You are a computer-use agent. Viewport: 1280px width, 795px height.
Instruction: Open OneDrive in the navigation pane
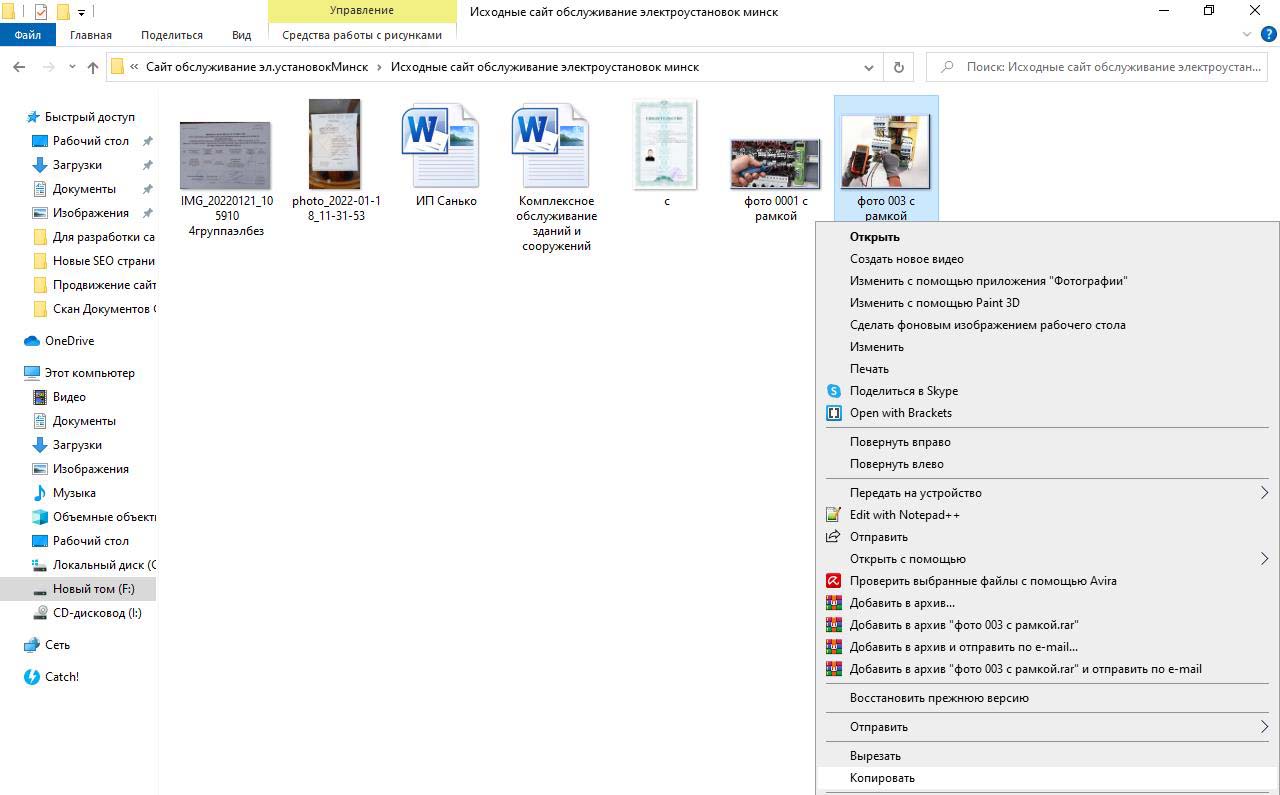(69, 341)
